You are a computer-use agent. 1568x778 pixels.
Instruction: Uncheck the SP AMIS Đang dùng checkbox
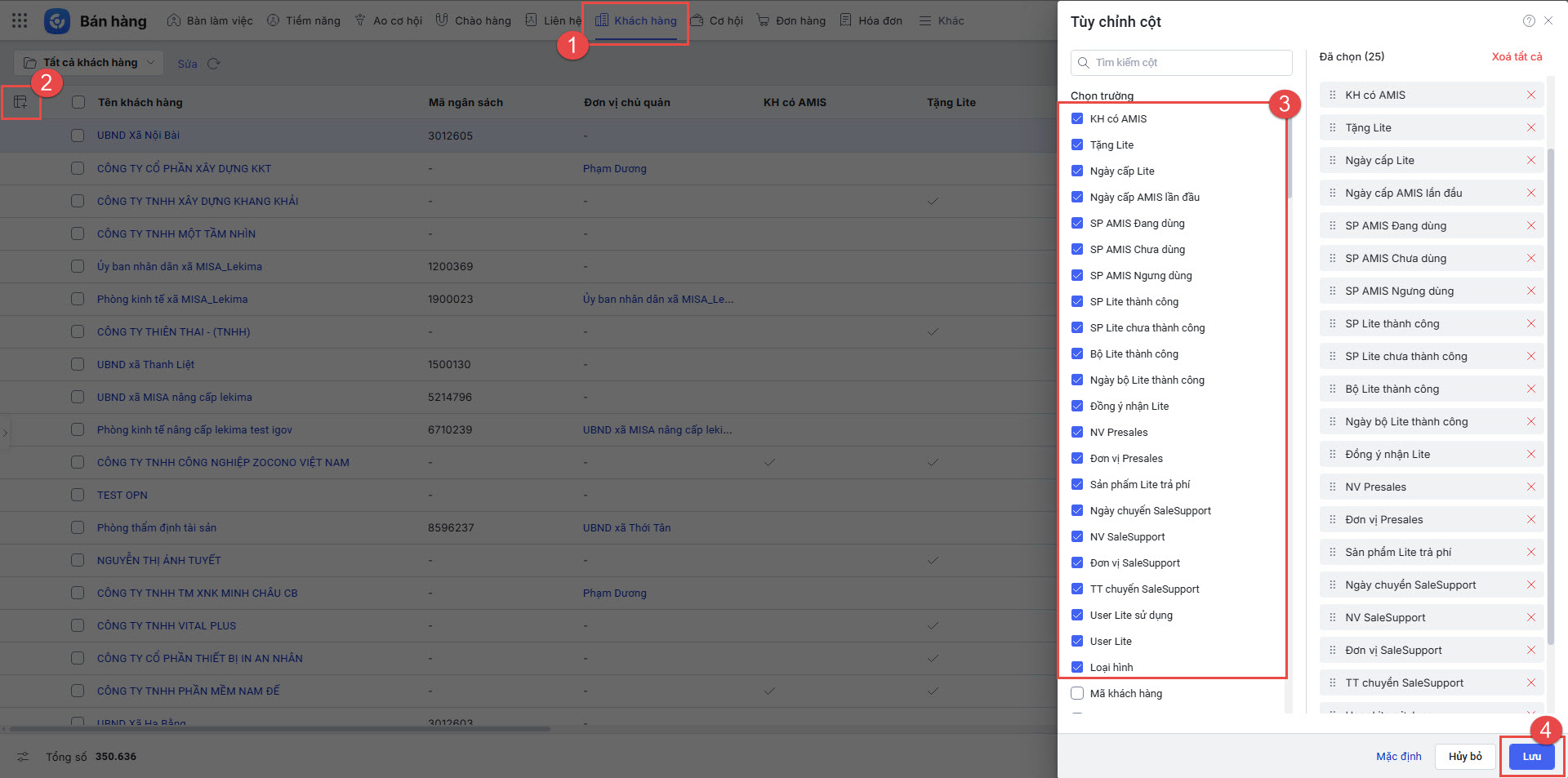point(1077,224)
